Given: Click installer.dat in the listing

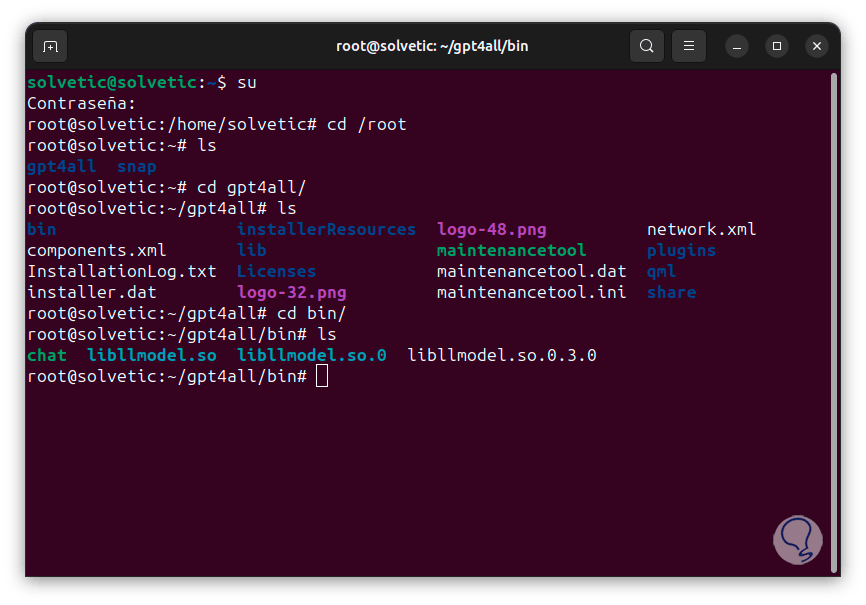Looking at the screenshot, I should tap(92, 292).
